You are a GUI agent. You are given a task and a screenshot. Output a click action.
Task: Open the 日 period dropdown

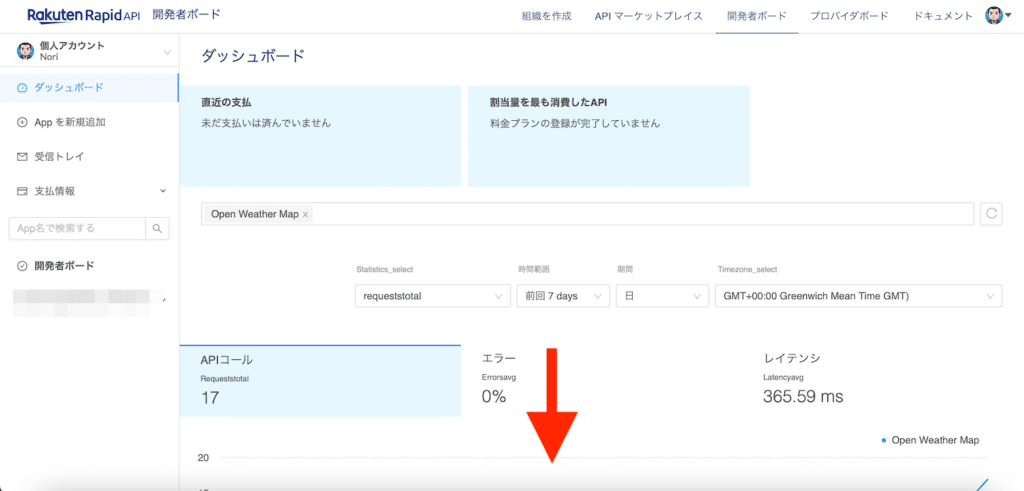[662, 296]
